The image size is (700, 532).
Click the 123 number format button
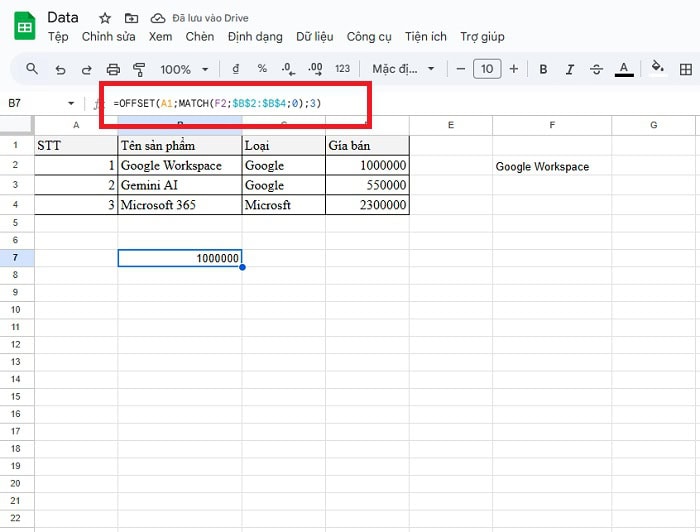(342, 69)
